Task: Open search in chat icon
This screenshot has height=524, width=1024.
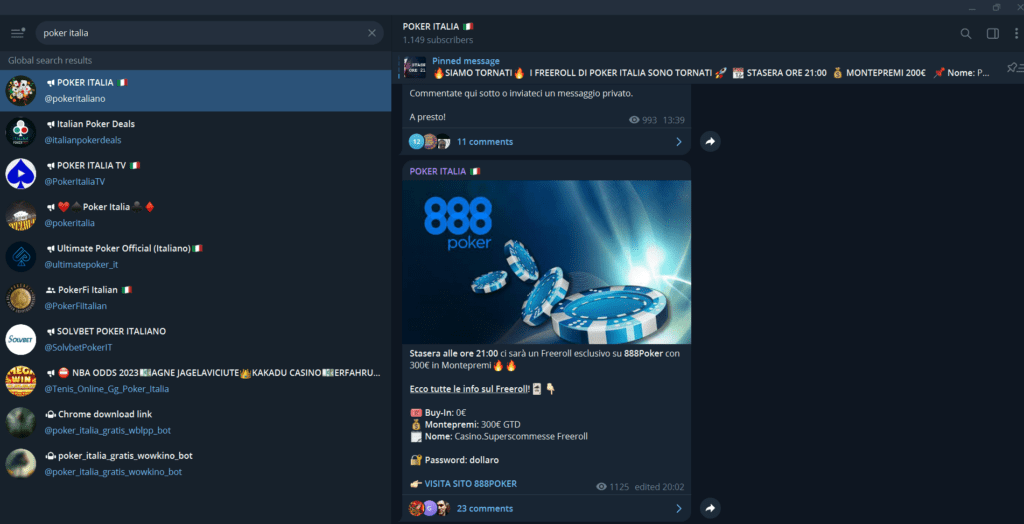Action: click(966, 33)
